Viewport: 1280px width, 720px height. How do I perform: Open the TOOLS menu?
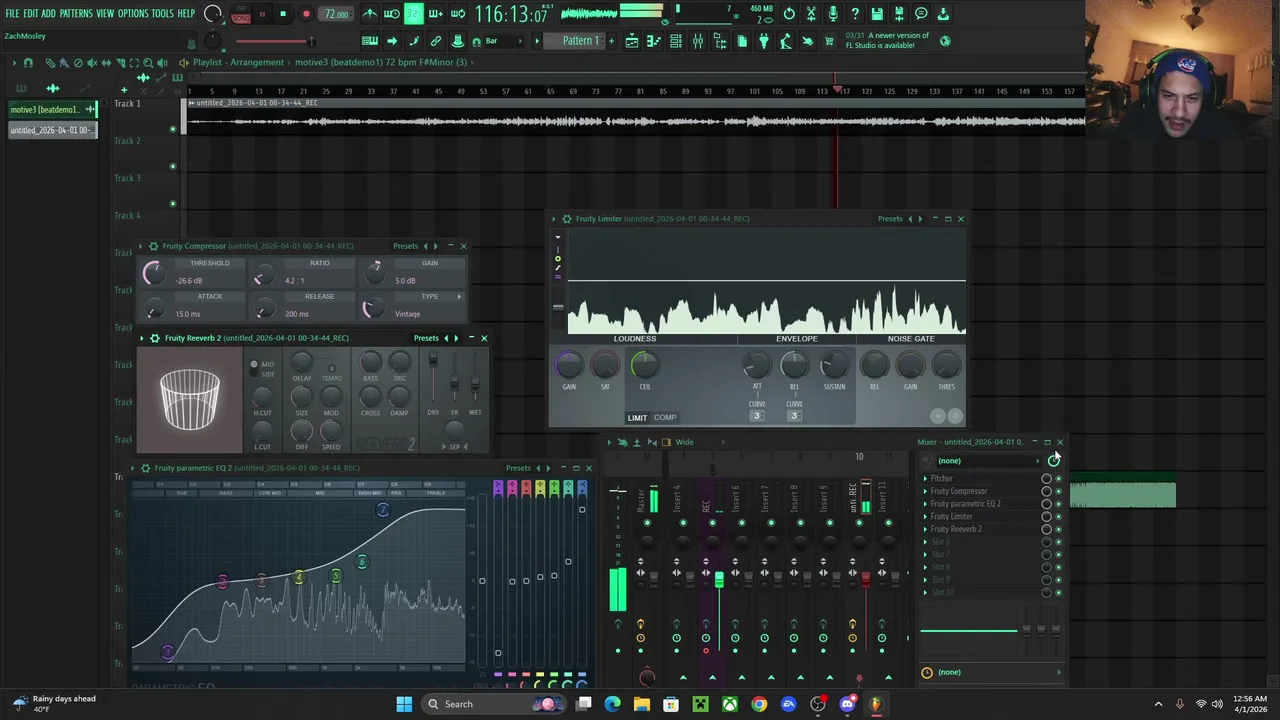162,14
